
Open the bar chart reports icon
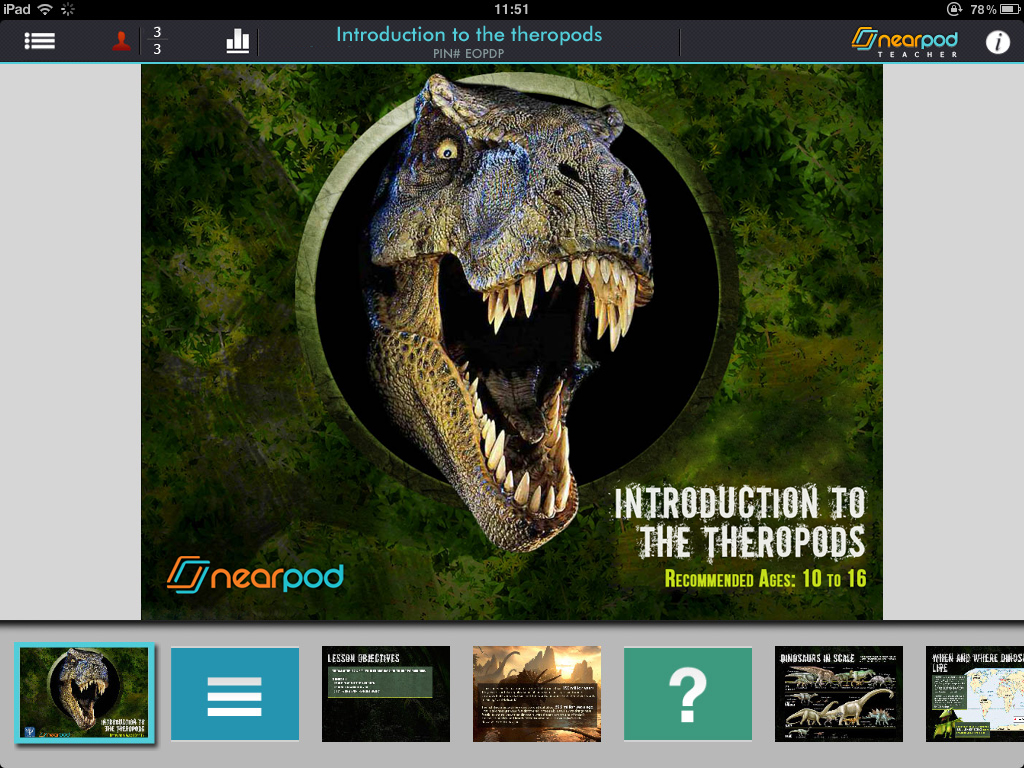238,41
